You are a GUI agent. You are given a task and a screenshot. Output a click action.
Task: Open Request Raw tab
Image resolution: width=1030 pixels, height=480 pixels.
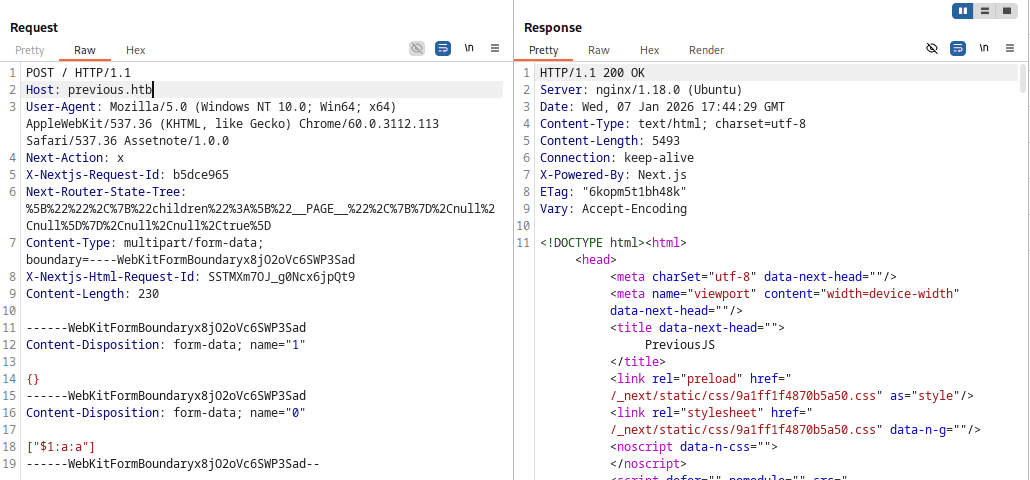[x=85, y=50]
